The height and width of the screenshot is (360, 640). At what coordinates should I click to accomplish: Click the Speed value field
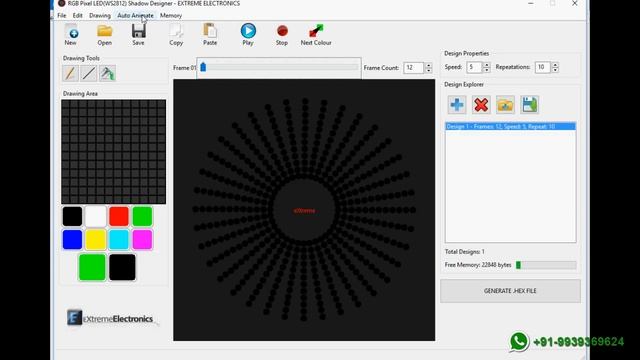click(x=474, y=67)
